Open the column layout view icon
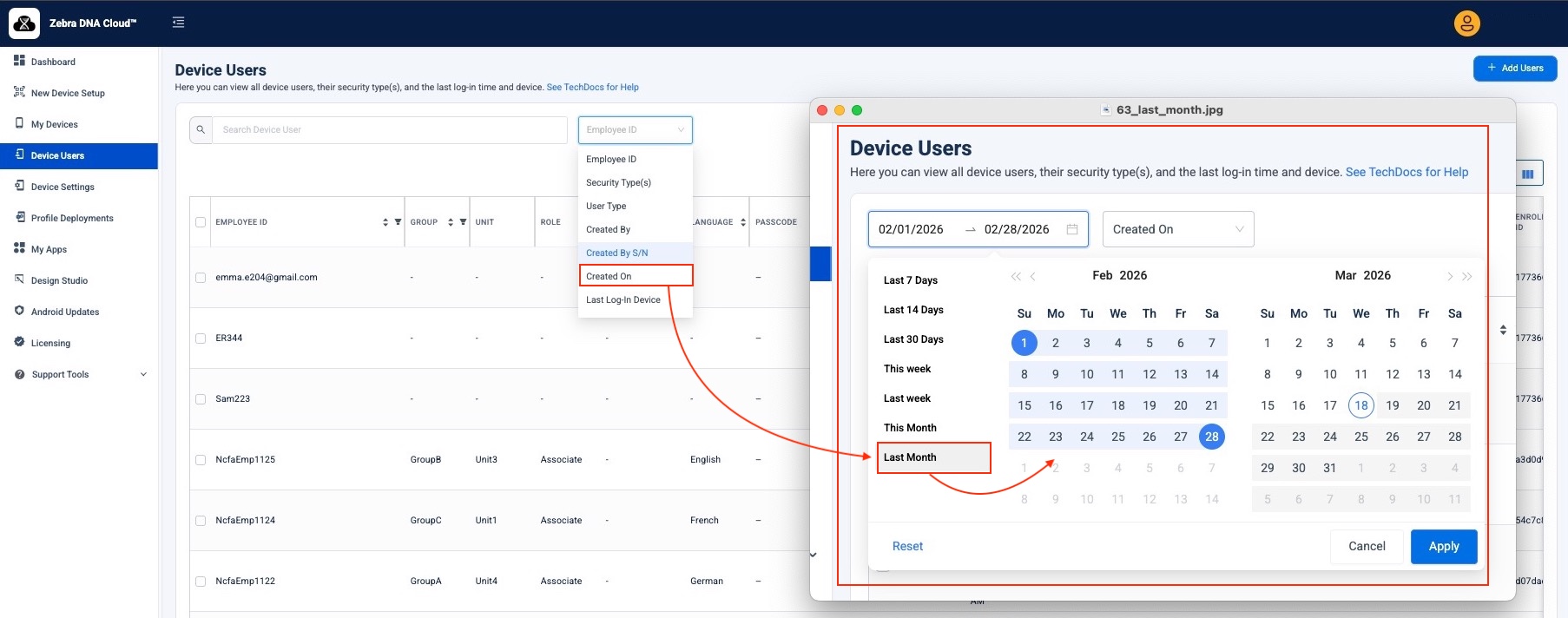The height and width of the screenshot is (618, 1568). point(1527,174)
